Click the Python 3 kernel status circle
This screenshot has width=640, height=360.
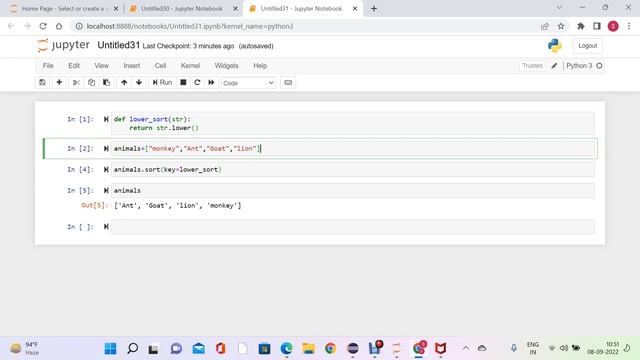pyautogui.click(x=599, y=66)
